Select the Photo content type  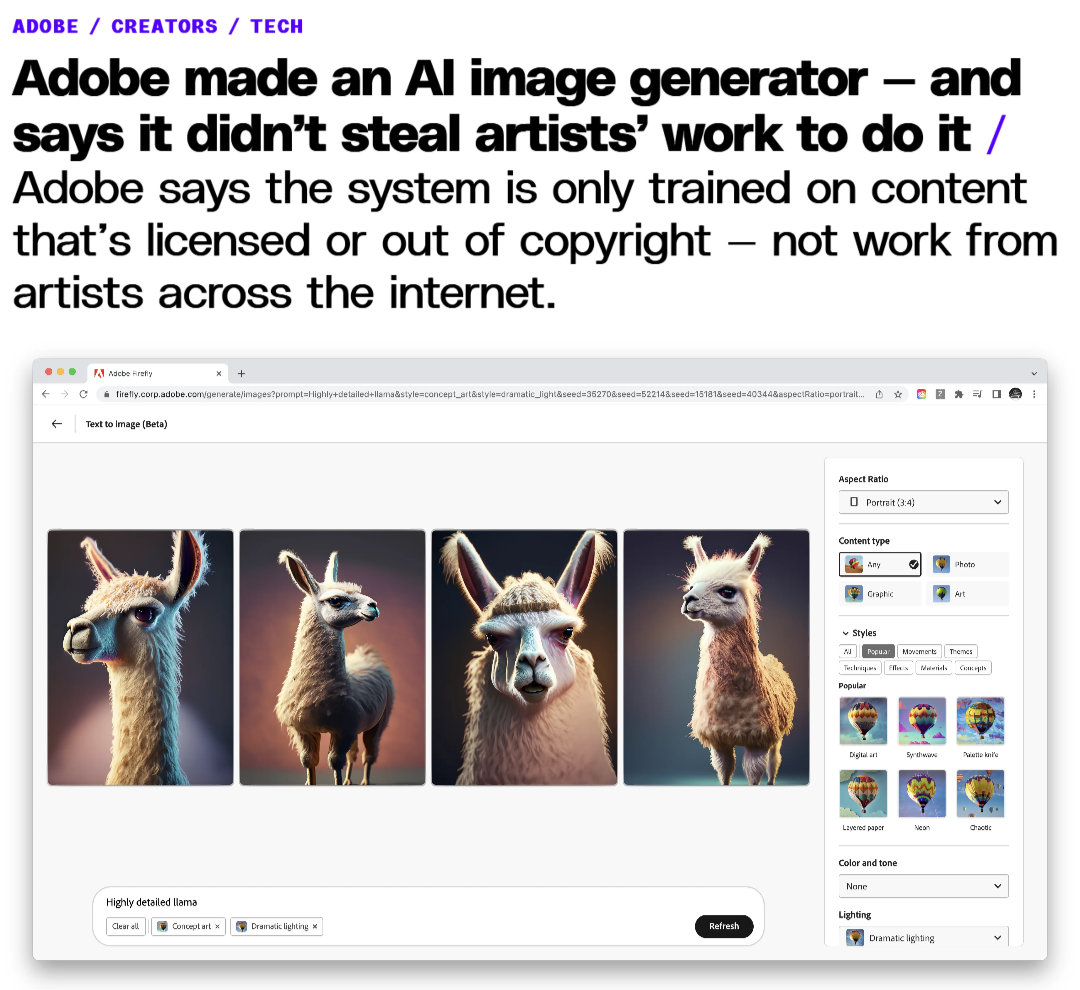click(x=968, y=564)
